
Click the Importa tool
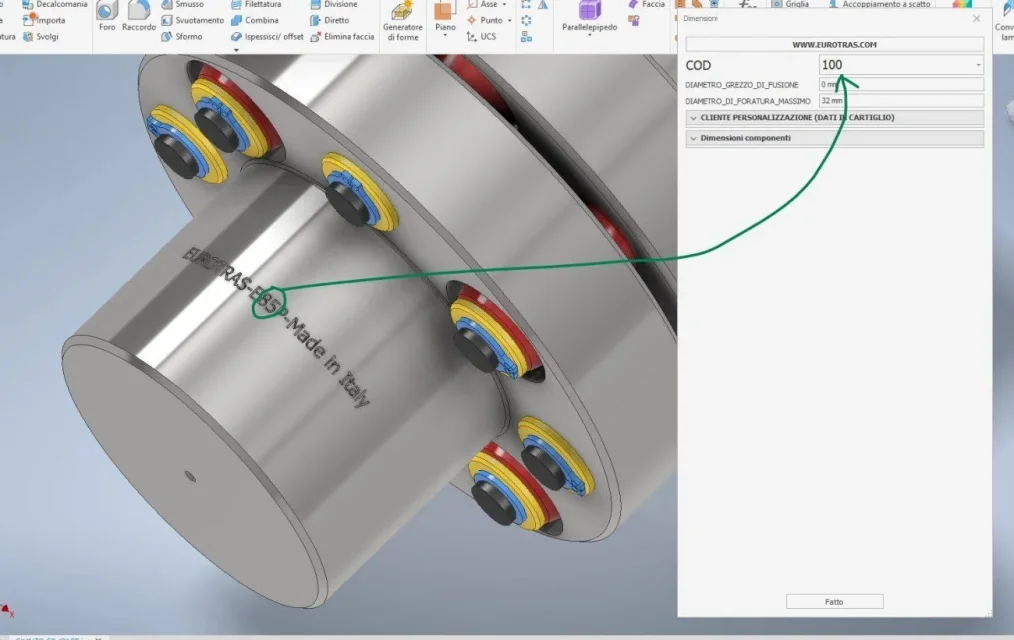click(43, 20)
